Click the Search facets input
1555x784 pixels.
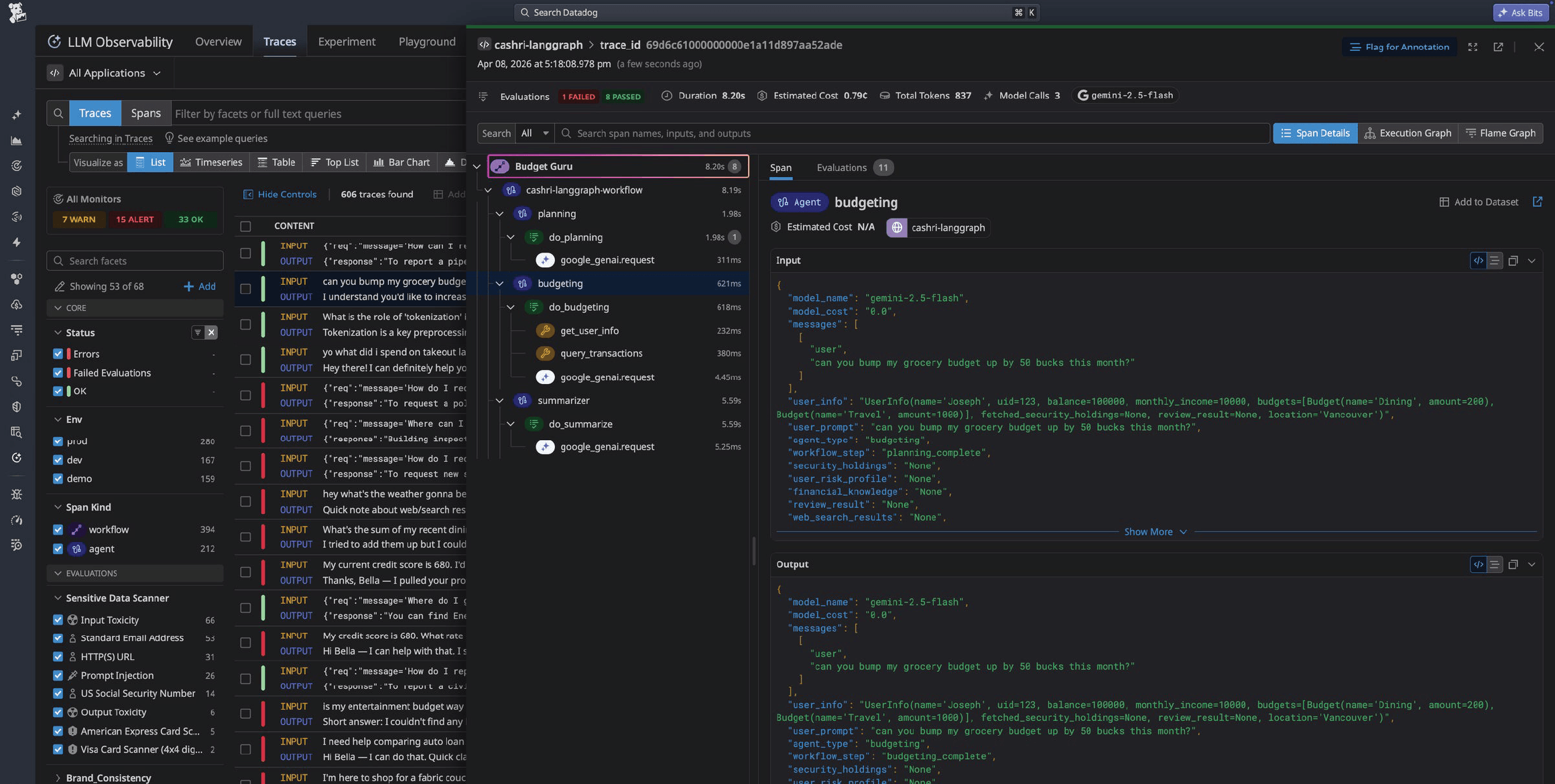[135, 261]
